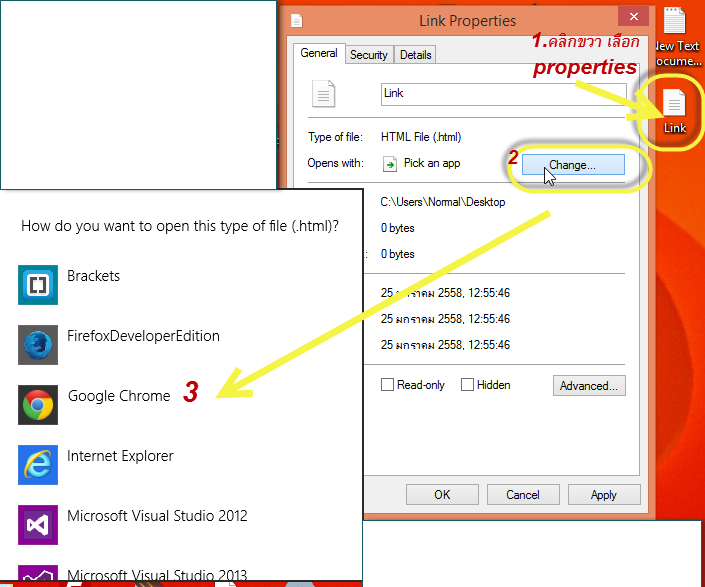Click the Internet Explorer label
This screenshot has width=705, height=587.
[120, 456]
